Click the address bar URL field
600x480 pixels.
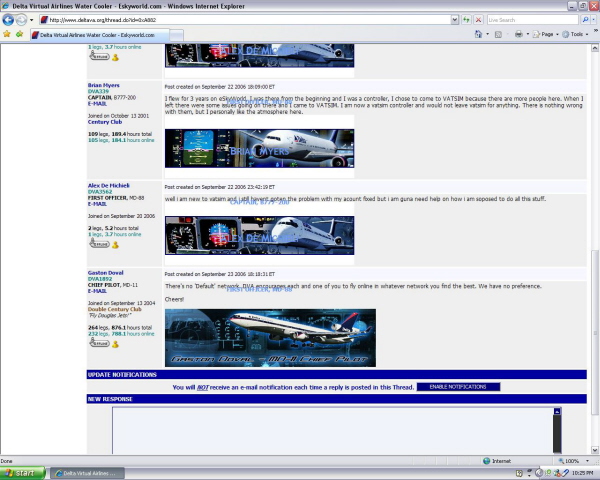coord(245,20)
